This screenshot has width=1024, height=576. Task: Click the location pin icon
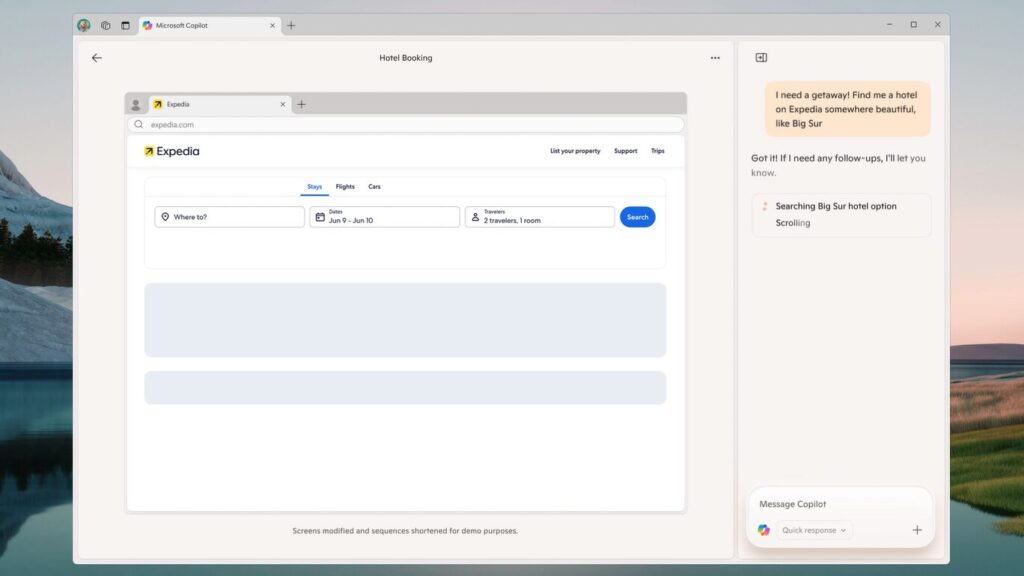165,217
